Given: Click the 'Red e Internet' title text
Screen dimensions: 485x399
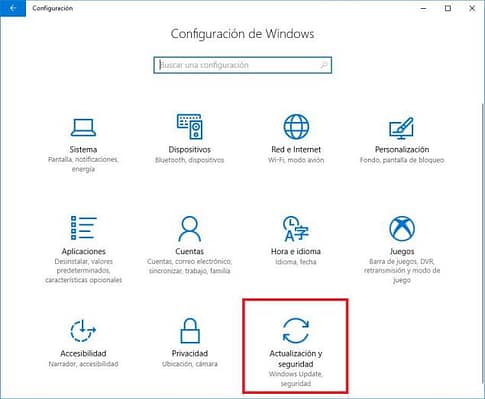Looking at the screenshot, I should coord(296,149).
